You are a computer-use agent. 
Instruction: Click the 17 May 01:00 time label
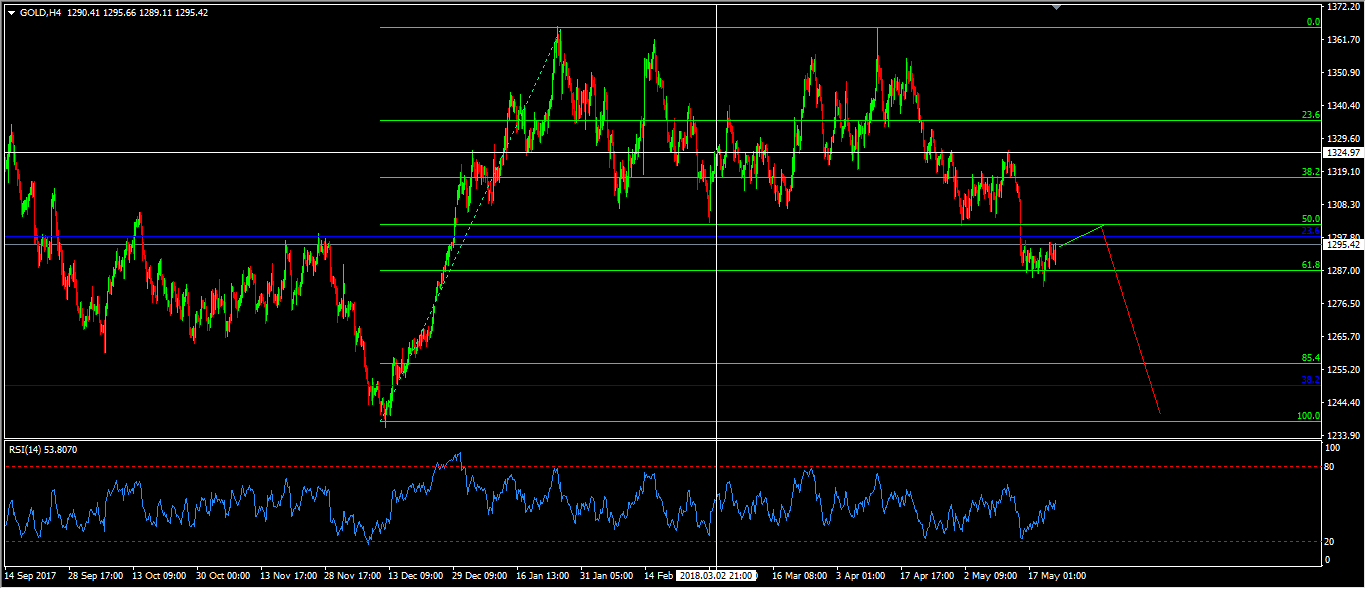click(x=1058, y=576)
